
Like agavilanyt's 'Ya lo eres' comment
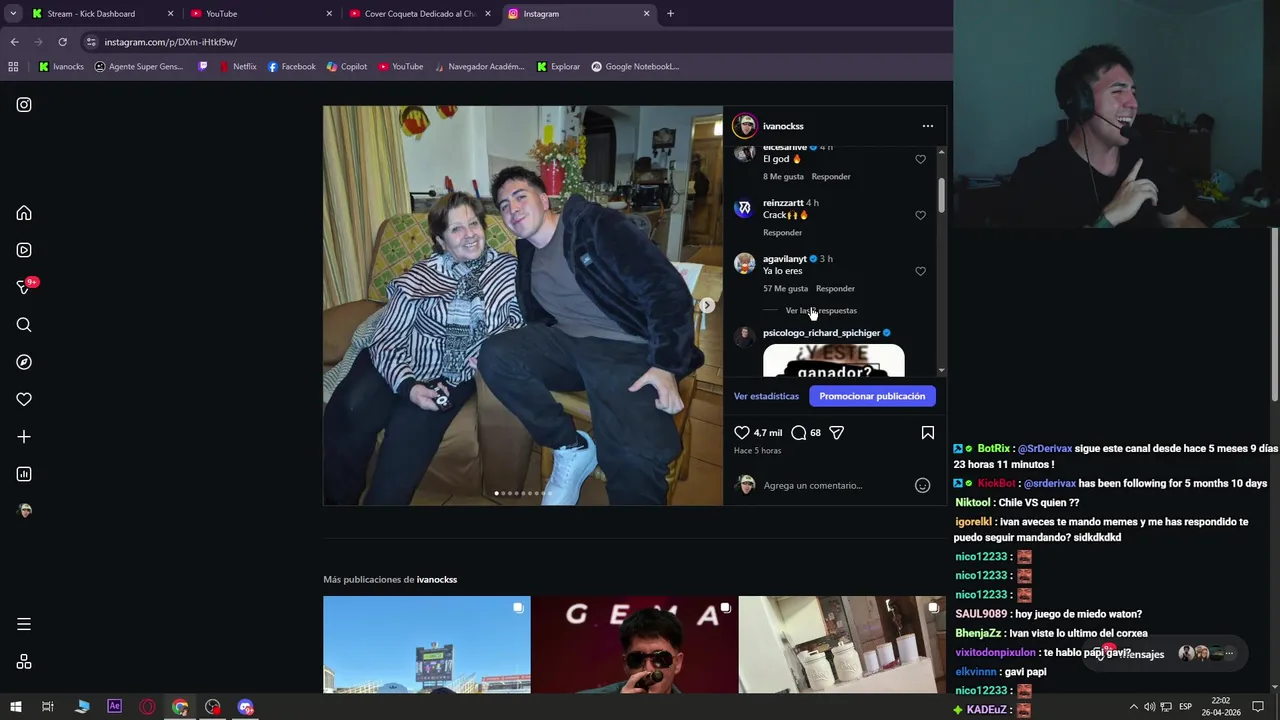tap(921, 271)
